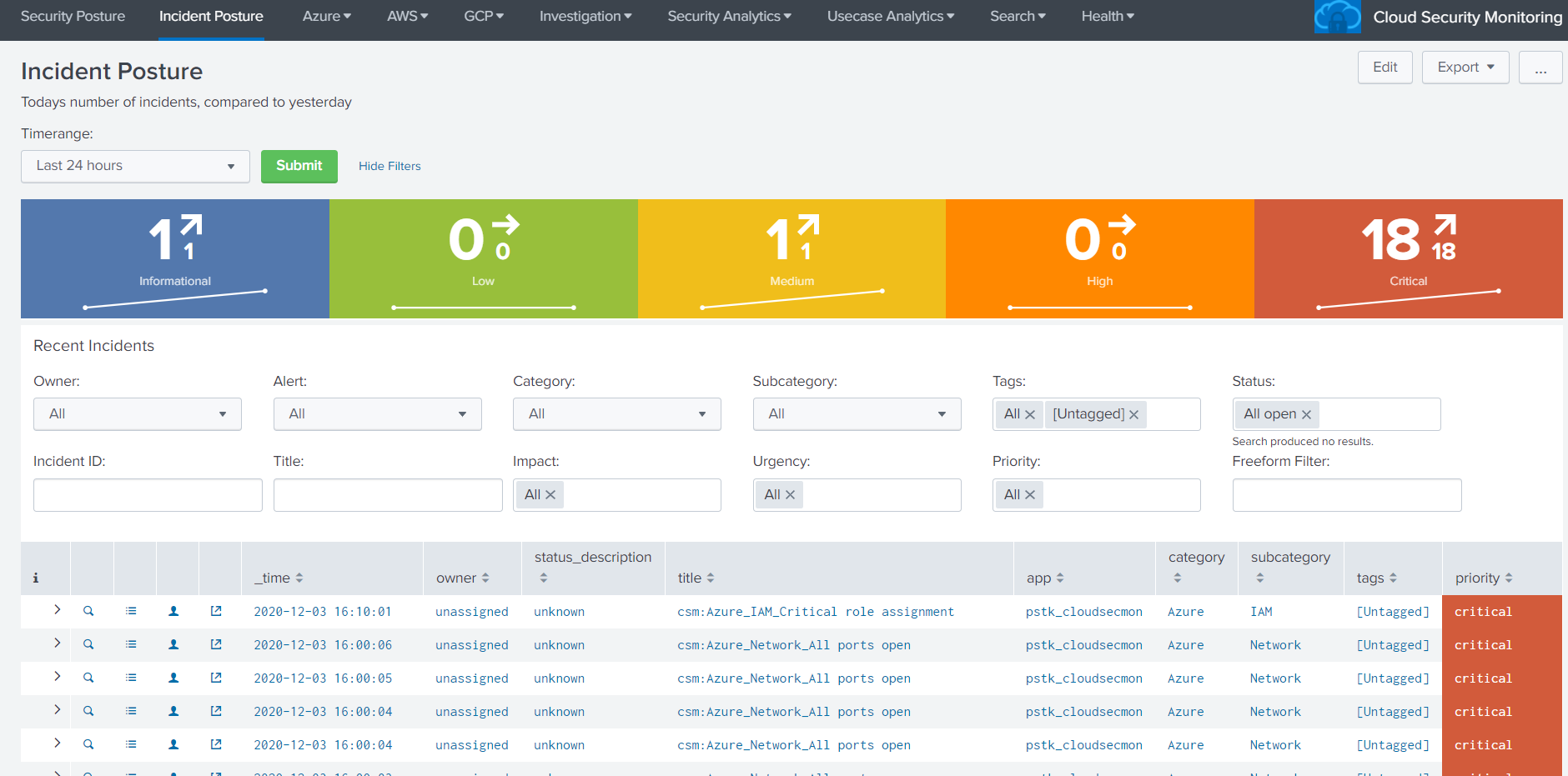
Task: Click the Medium incidents panel
Action: pos(792,258)
